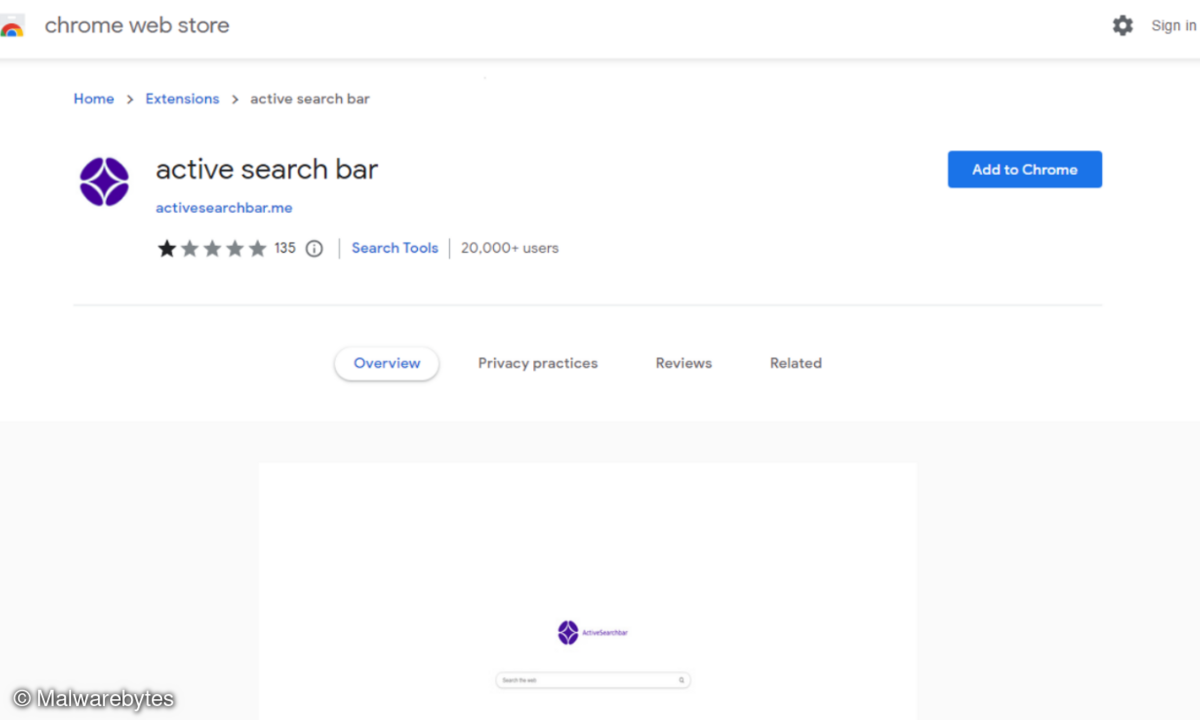
Task: Click the chrome web store title text
Action: (137, 26)
